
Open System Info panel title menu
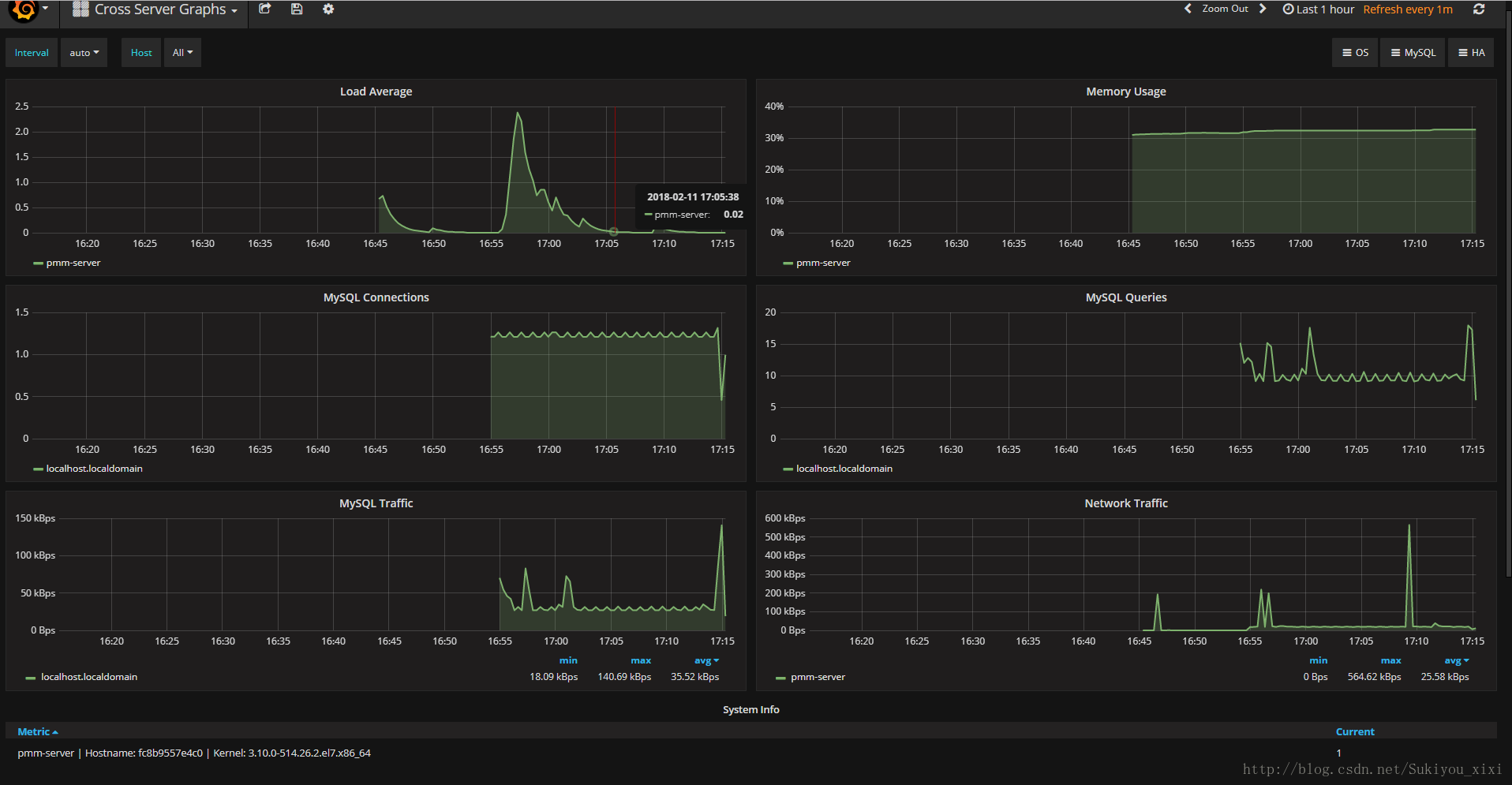751,710
